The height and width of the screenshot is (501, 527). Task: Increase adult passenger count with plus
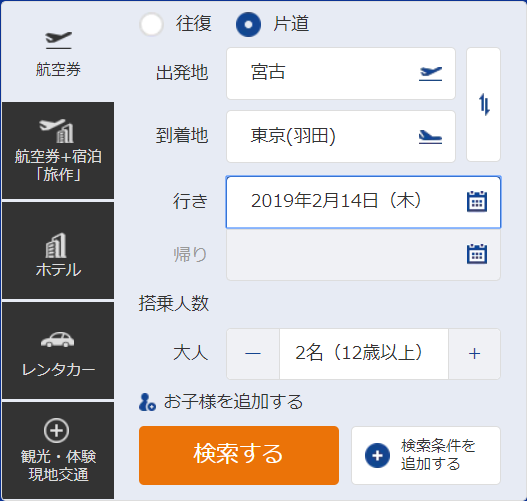pos(474,354)
